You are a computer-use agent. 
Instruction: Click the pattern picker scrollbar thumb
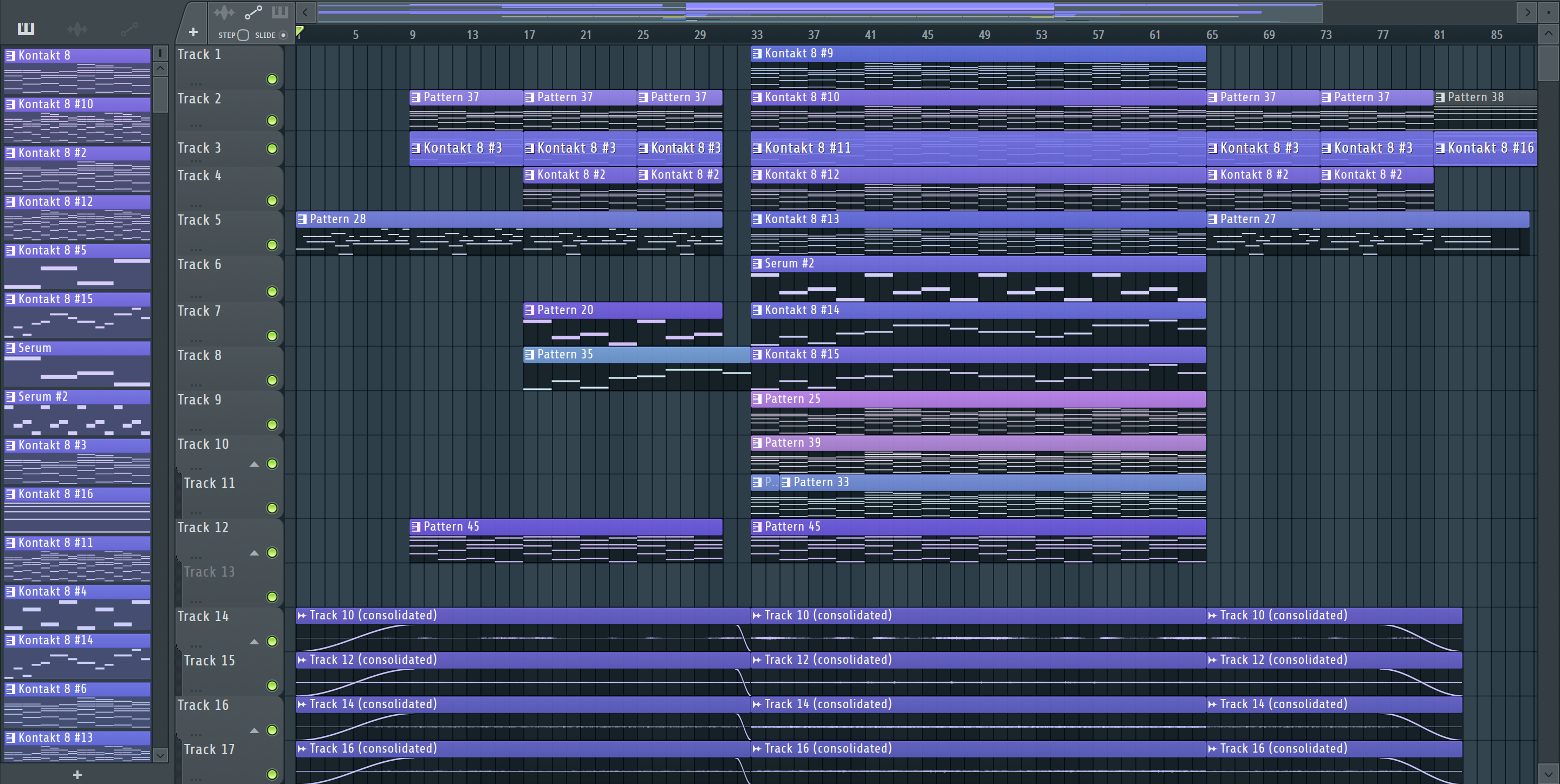click(x=160, y=94)
